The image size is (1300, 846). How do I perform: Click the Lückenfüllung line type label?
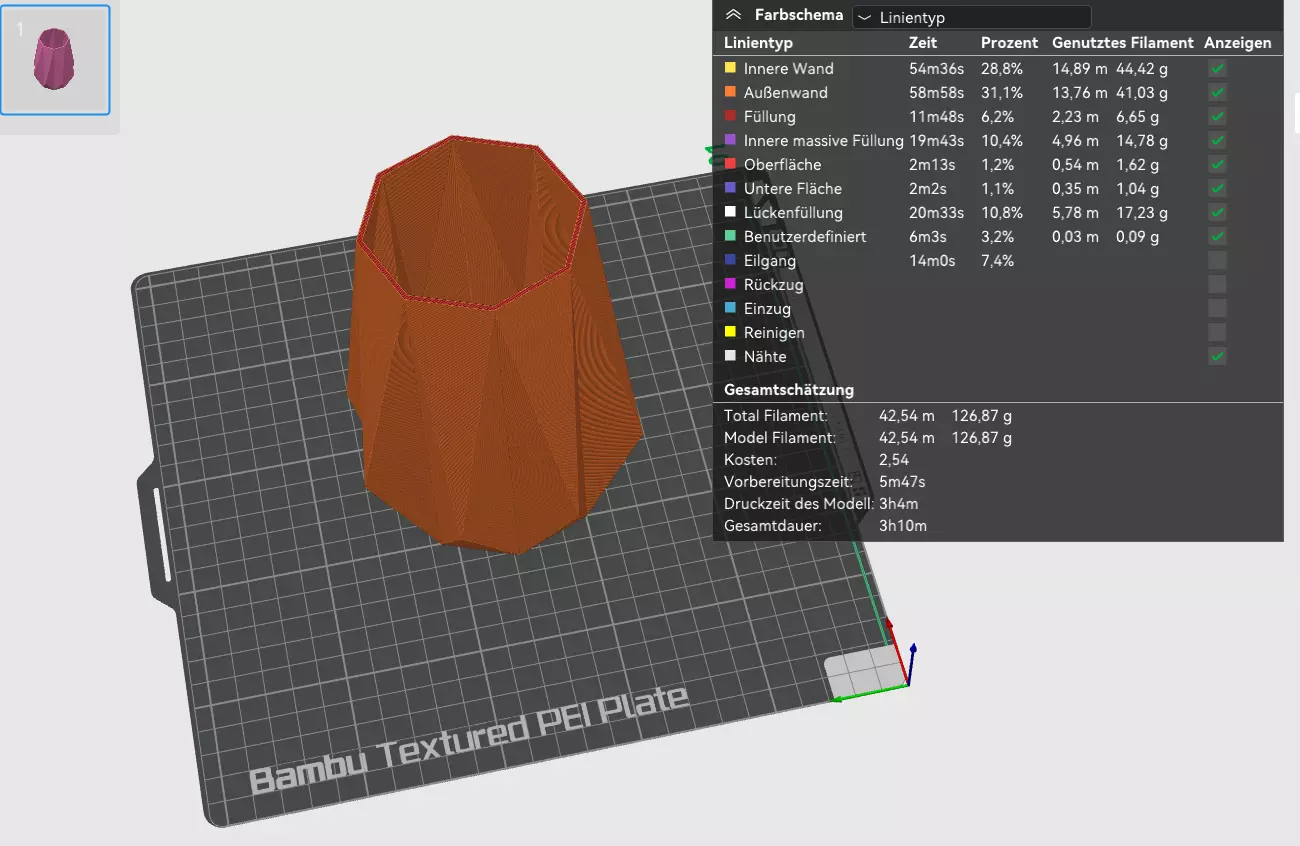(793, 213)
